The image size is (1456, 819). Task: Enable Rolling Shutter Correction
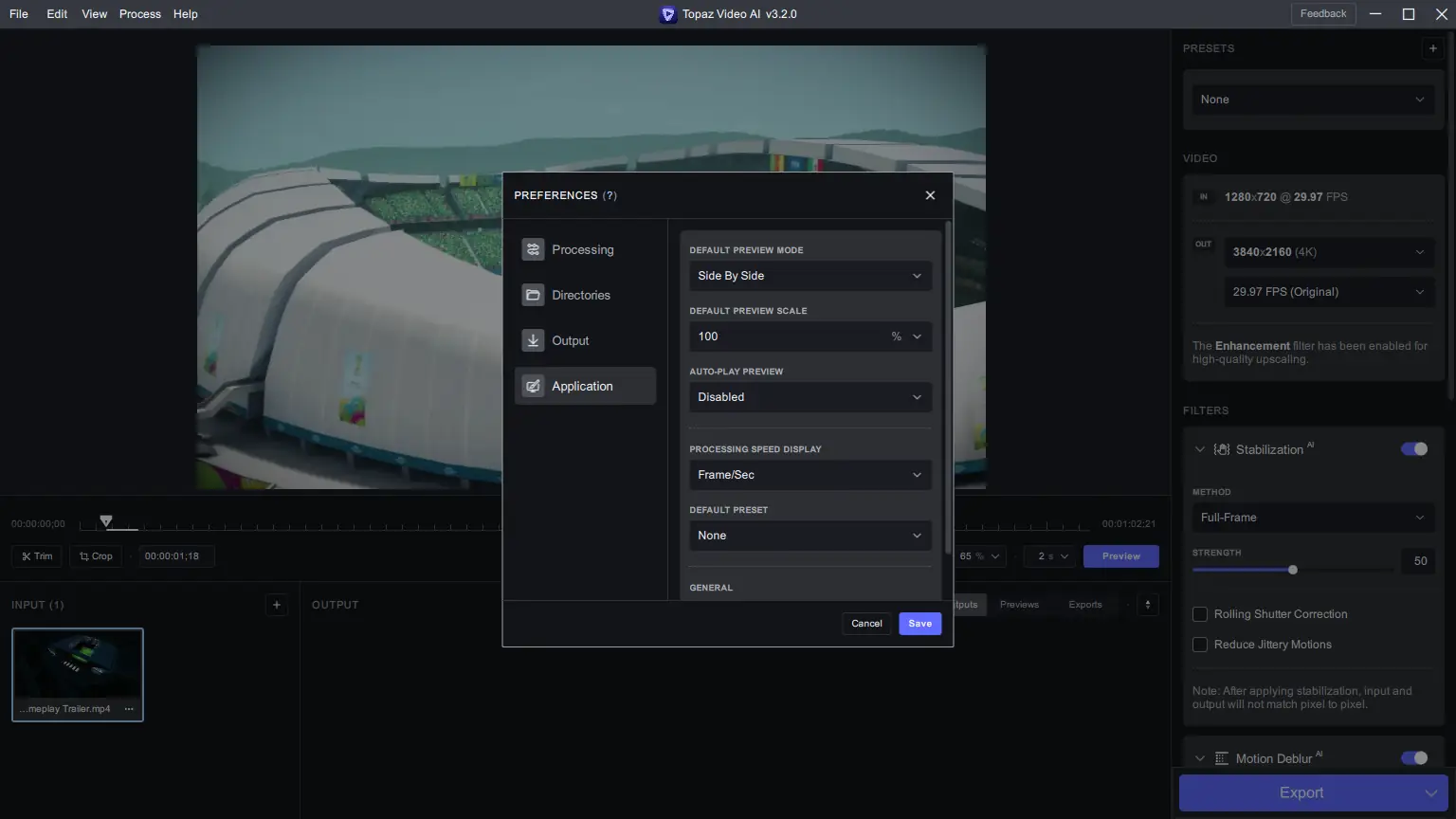tap(1200, 614)
